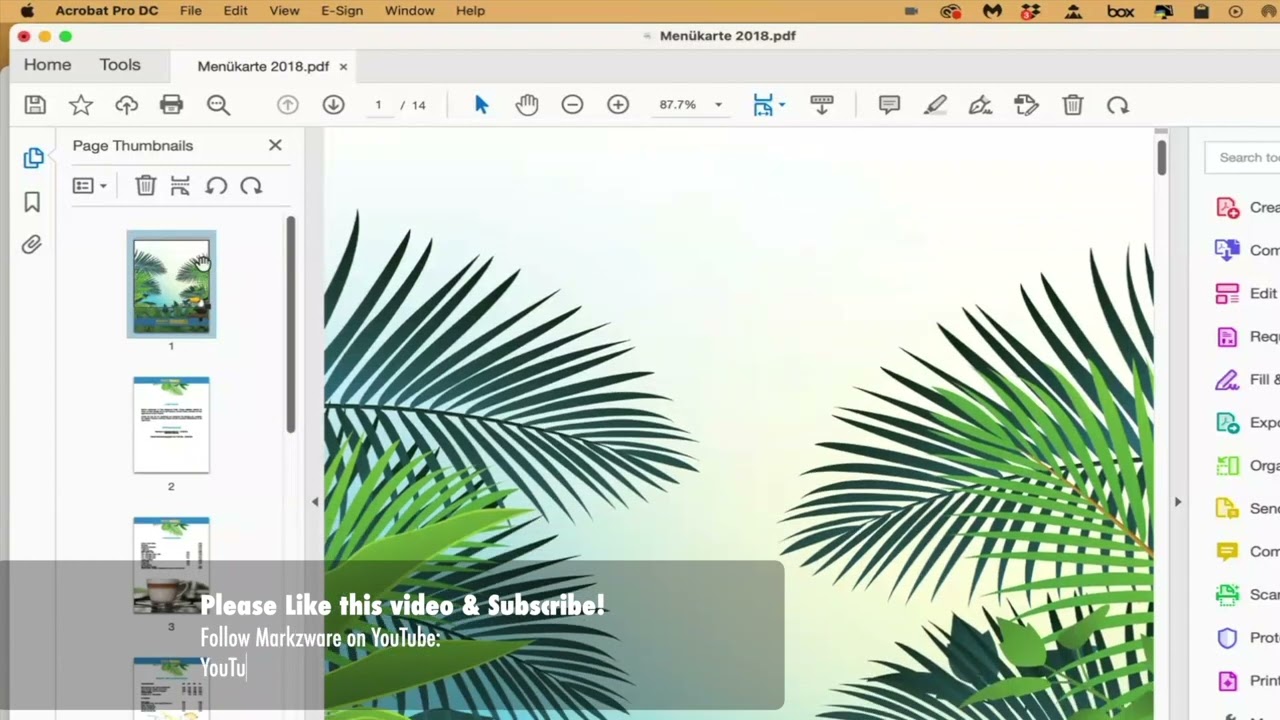
Task: Click the stamp tool icon
Action: (1026, 105)
